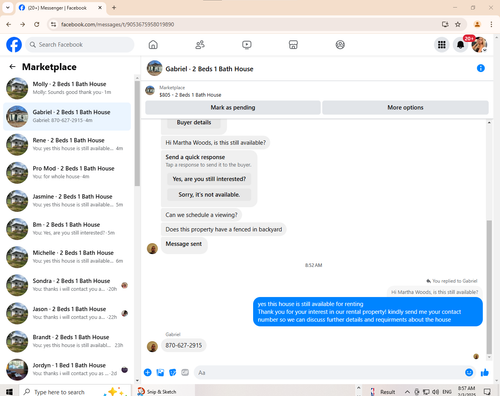Click the Messenger | Facebook browser tab
The width and height of the screenshot is (500, 396).
[61, 8]
